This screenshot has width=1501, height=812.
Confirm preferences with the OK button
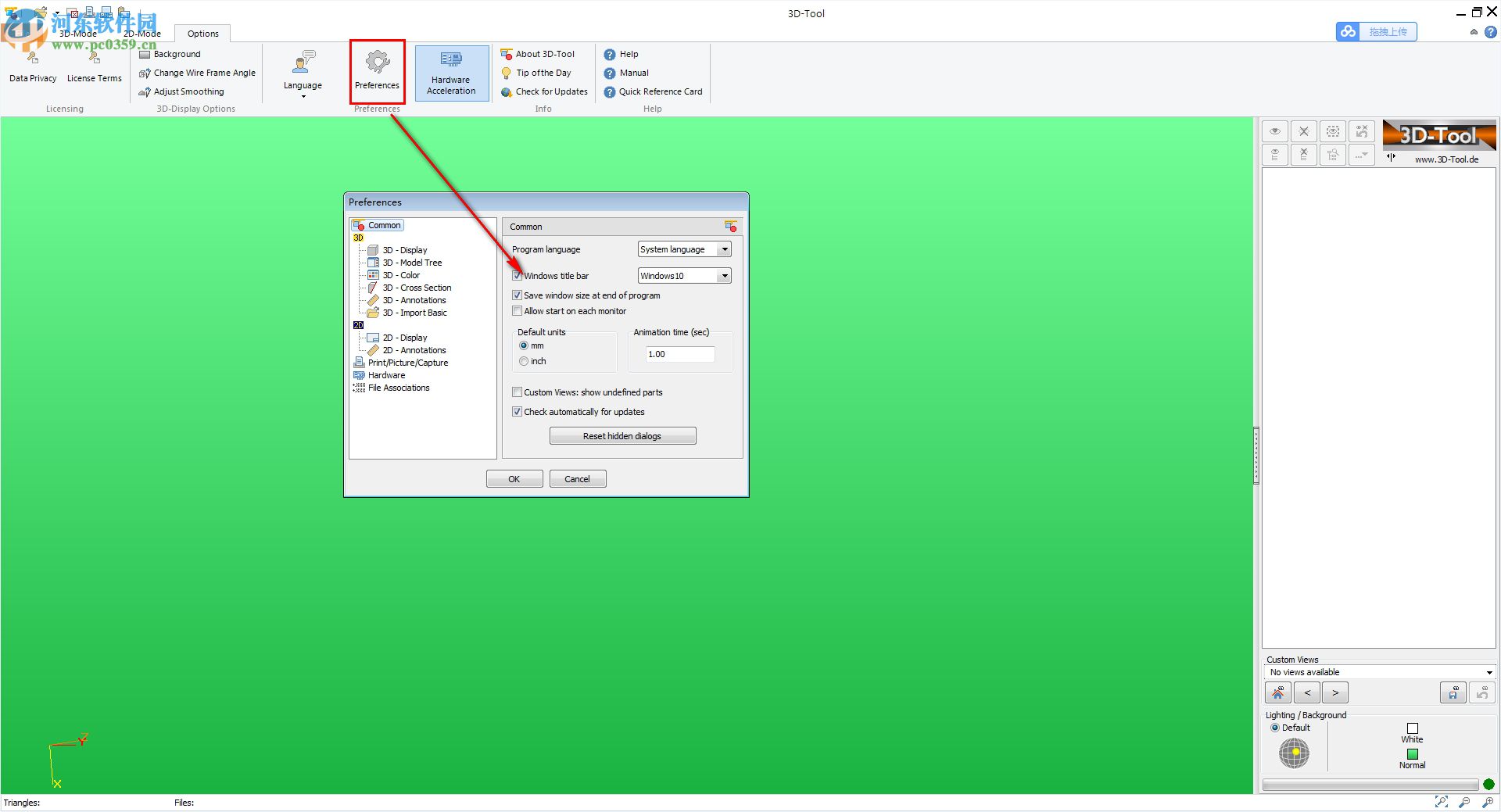click(514, 478)
